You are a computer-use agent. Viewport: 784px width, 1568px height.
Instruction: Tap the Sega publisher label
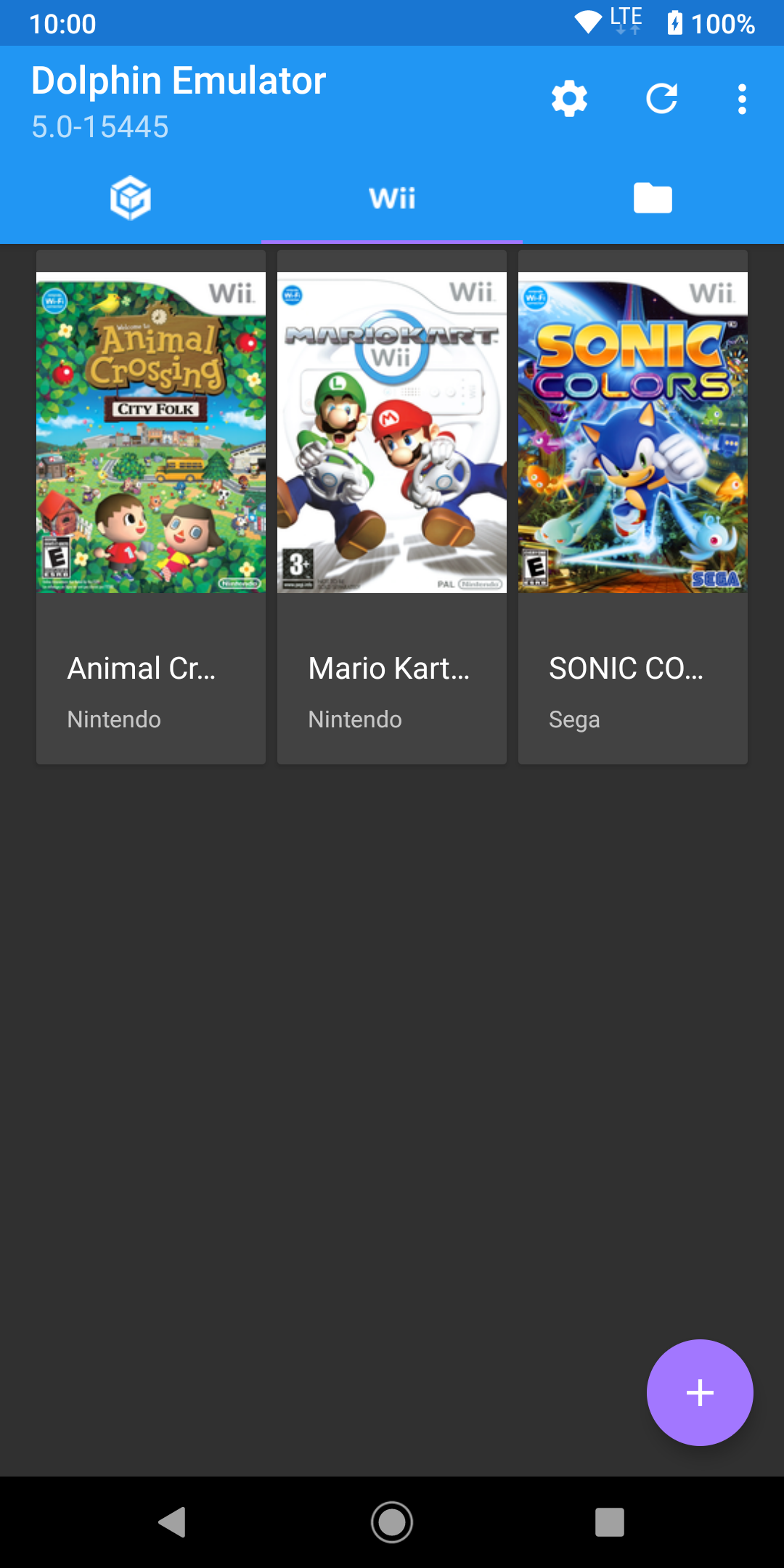coord(574,719)
